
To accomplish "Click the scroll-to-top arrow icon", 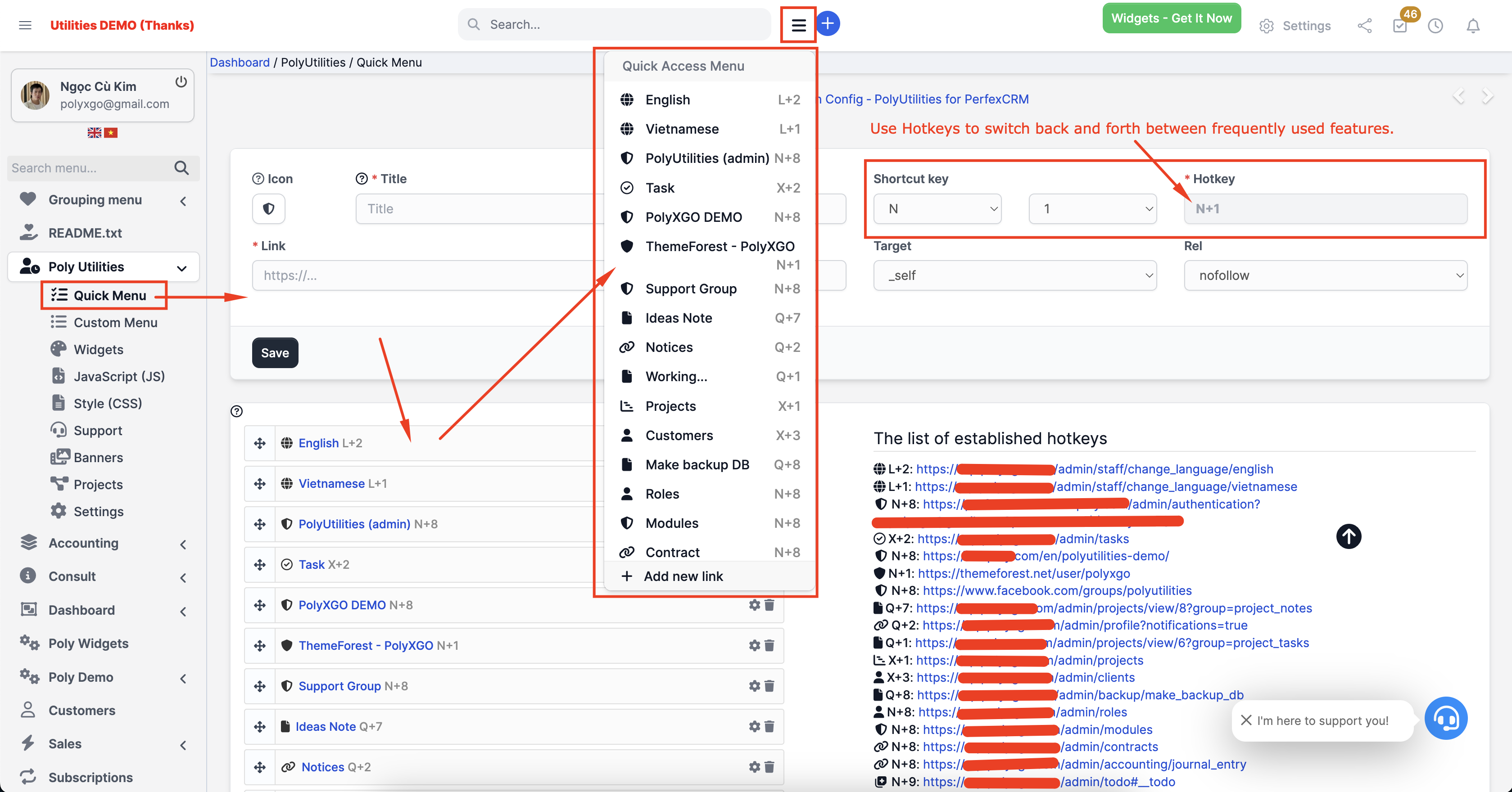I will coord(1348,536).
